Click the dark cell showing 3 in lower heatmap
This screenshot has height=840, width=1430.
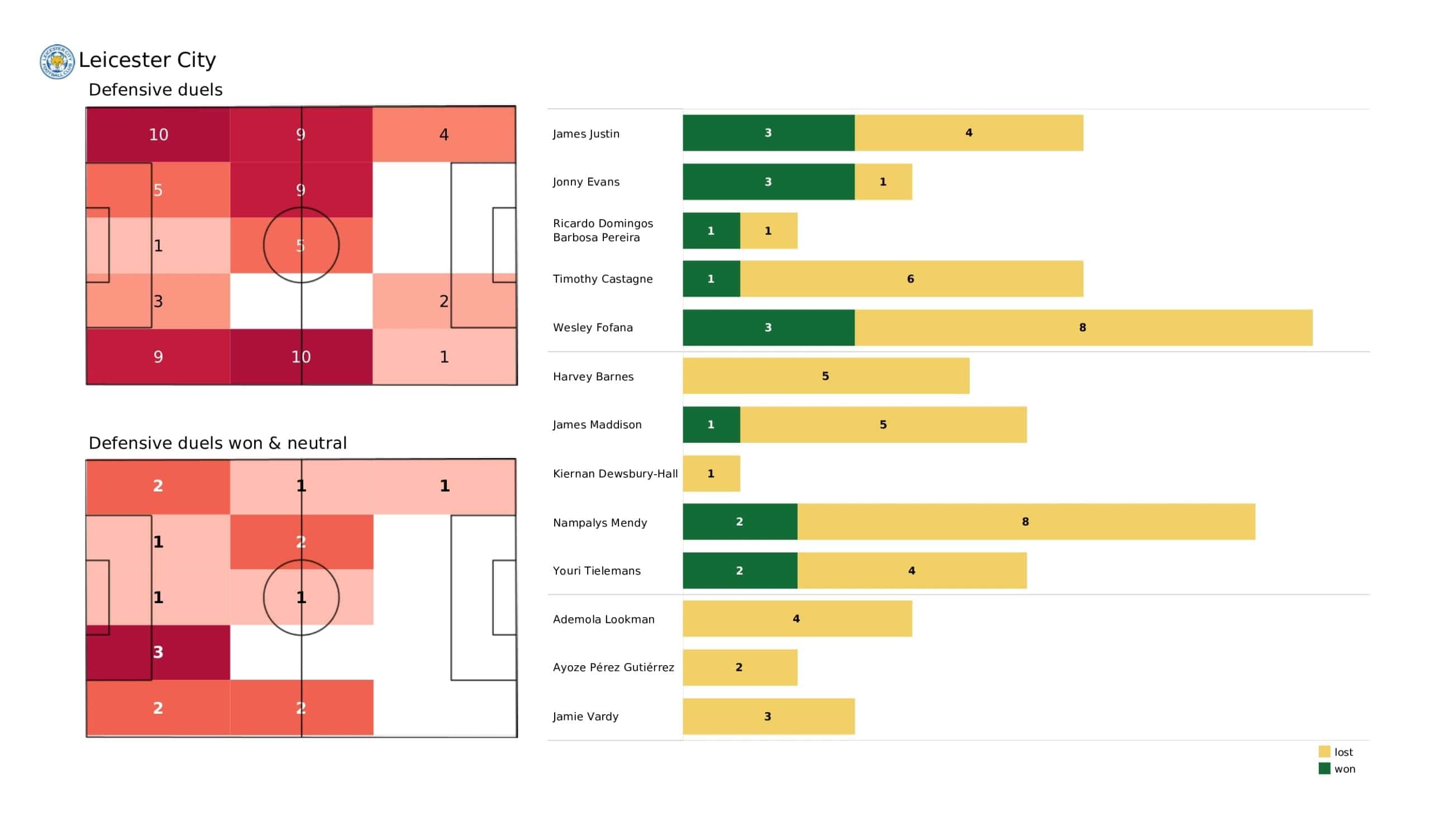158,652
